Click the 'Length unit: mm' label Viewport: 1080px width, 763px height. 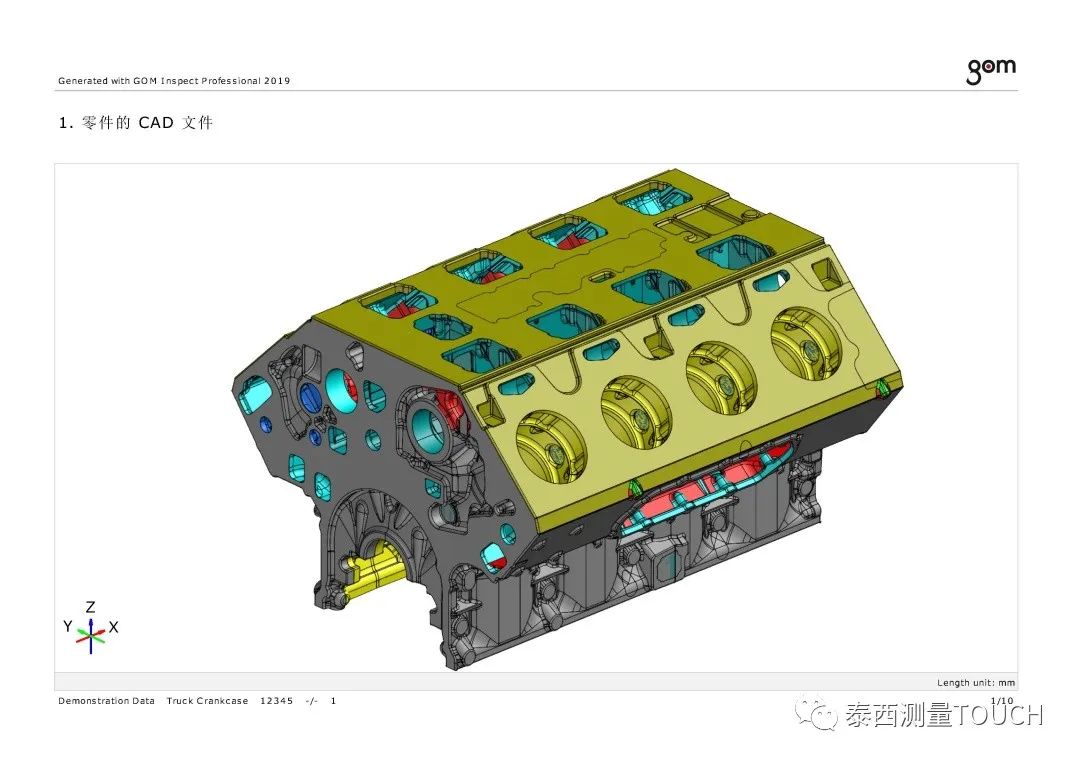(975, 682)
